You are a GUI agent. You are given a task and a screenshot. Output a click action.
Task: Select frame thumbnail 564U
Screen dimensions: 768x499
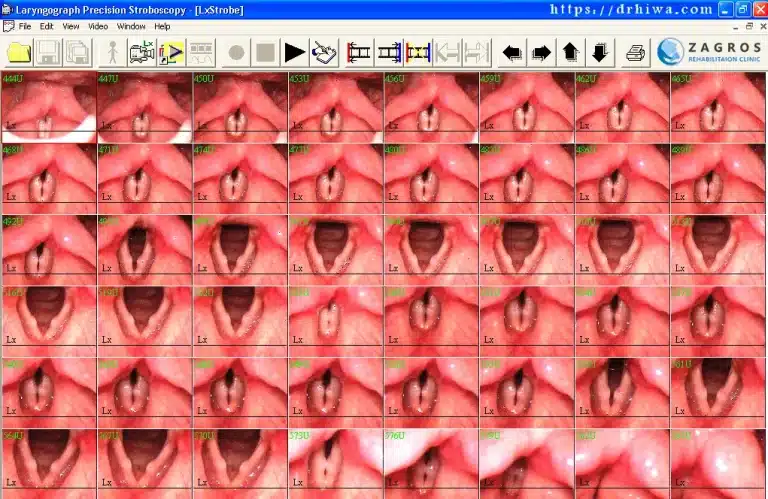tap(49, 464)
